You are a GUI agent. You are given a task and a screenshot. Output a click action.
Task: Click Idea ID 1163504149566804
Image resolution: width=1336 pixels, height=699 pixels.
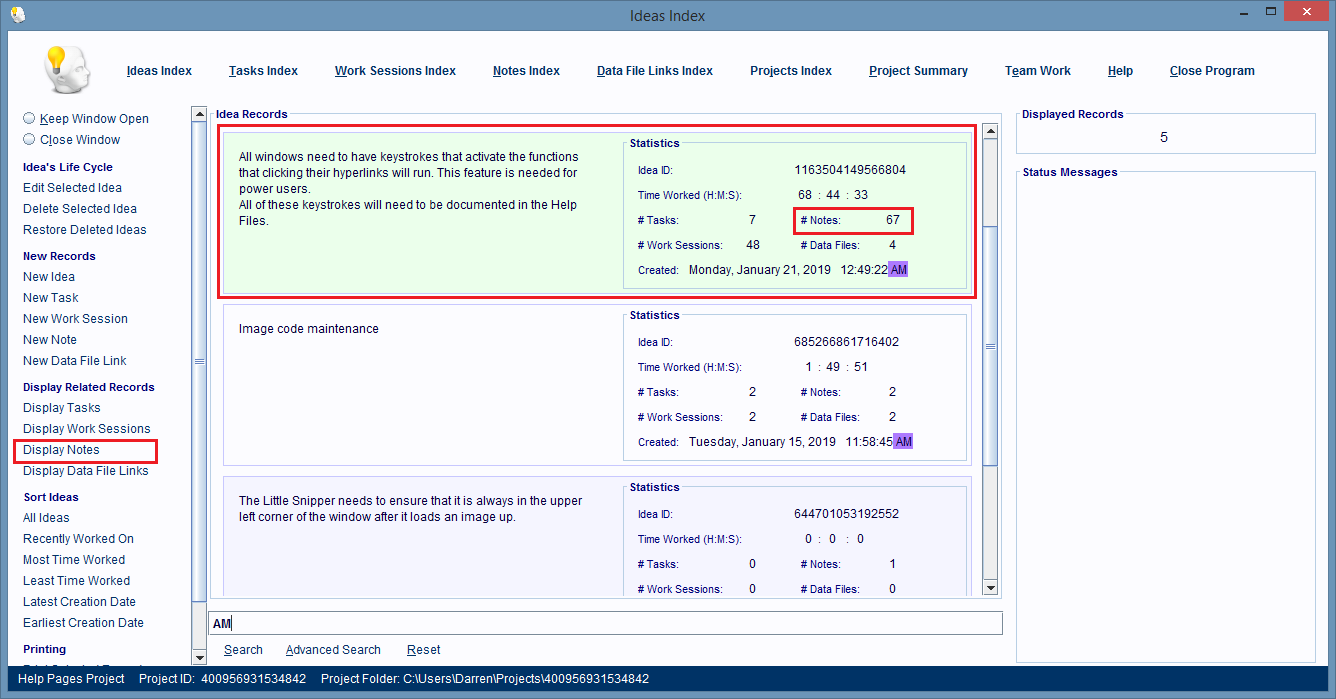click(x=850, y=170)
